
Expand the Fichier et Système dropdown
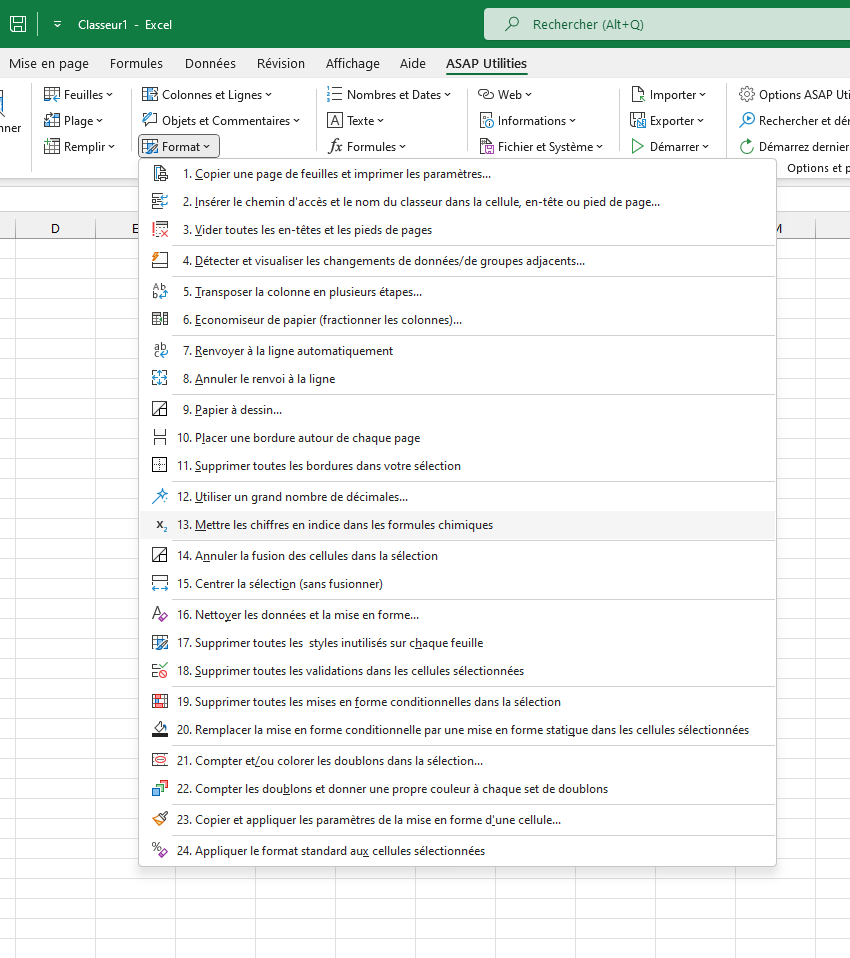click(541, 147)
